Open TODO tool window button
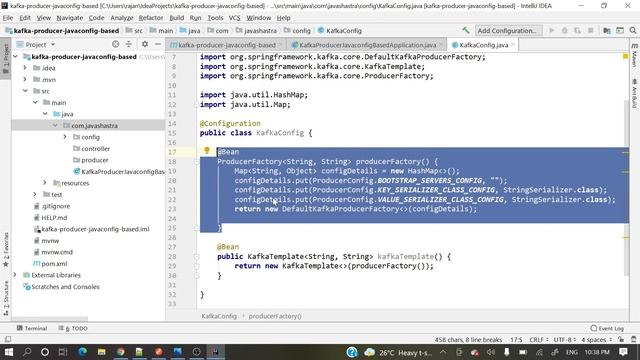This screenshot has height=360, width=640. pyautogui.click(x=73, y=328)
